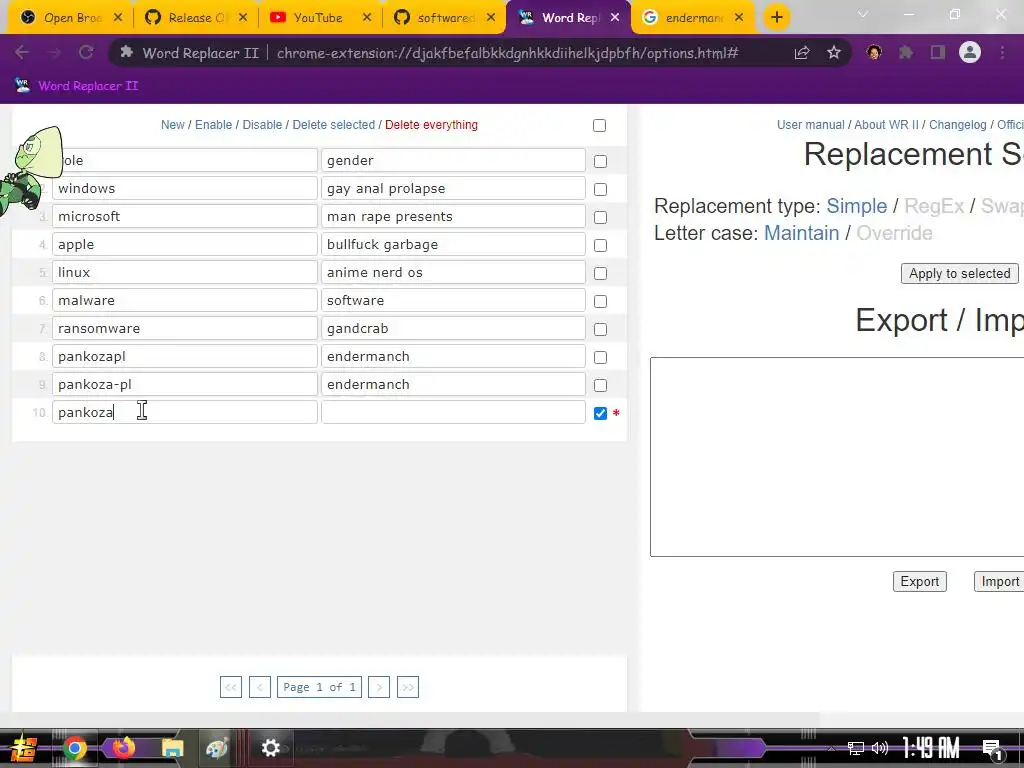Check the box for the gender row

[600, 161]
